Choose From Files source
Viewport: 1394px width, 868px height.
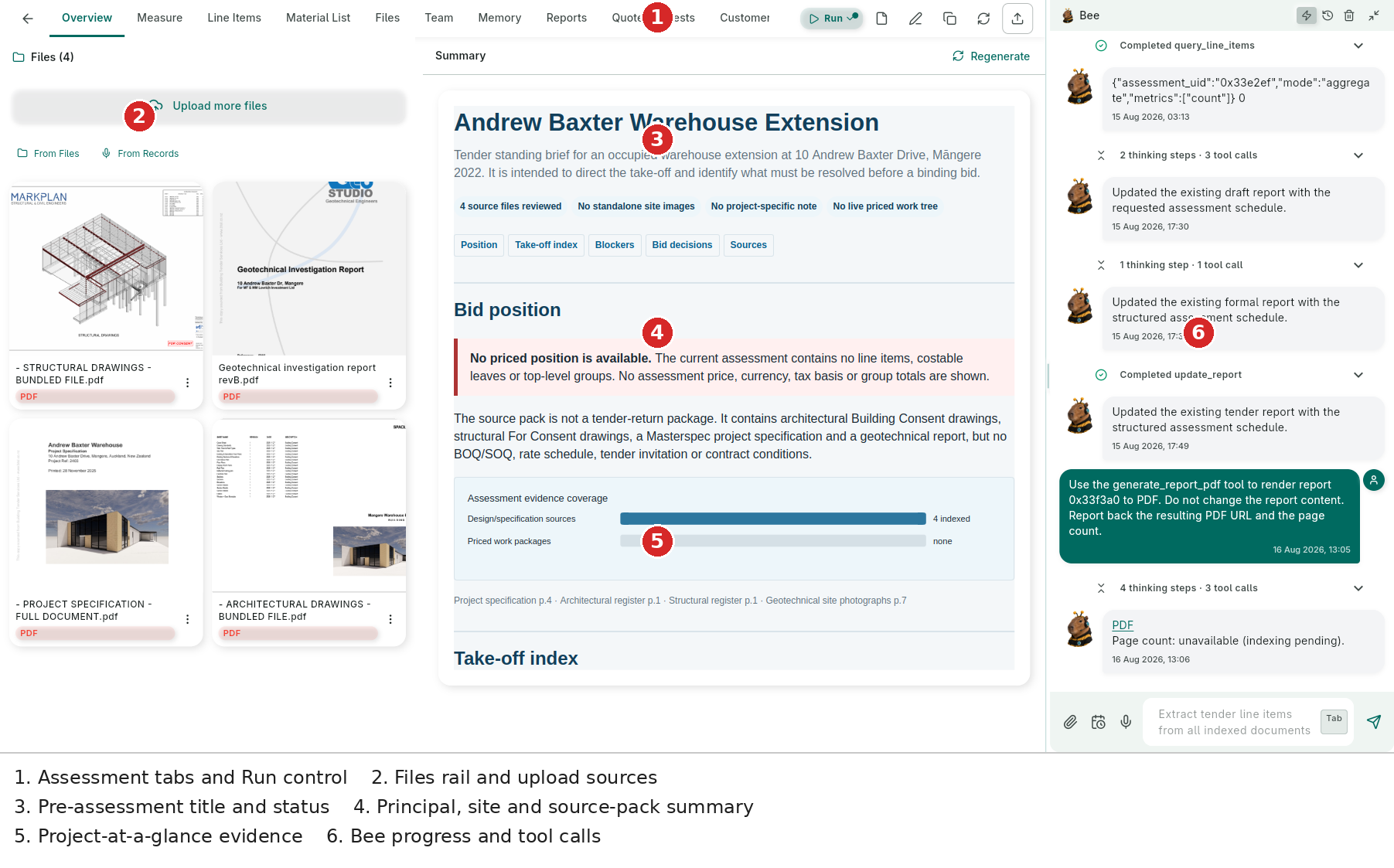48,154
